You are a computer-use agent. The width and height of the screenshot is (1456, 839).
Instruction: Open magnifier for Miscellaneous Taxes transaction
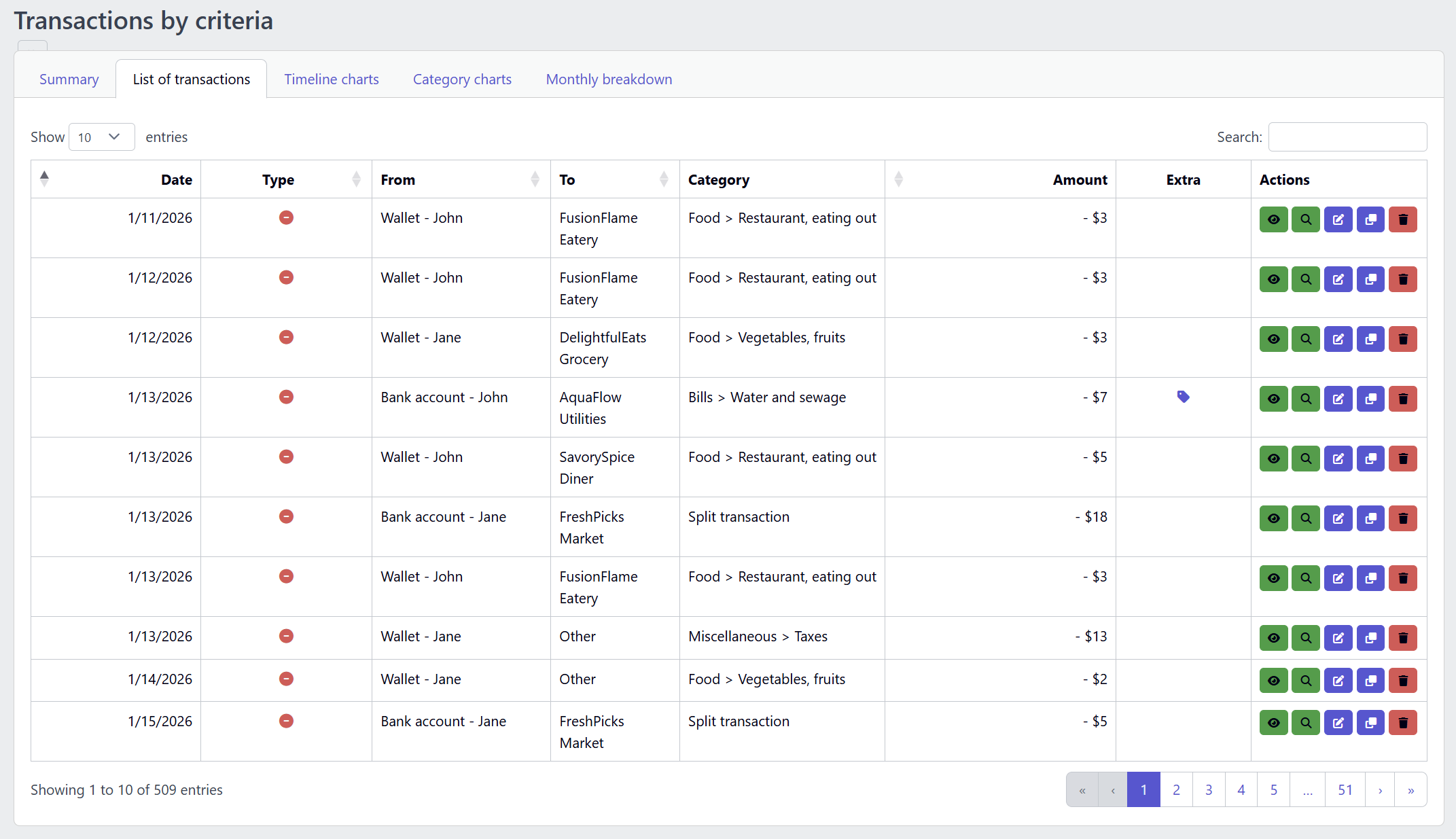(x=1306, y=638)
